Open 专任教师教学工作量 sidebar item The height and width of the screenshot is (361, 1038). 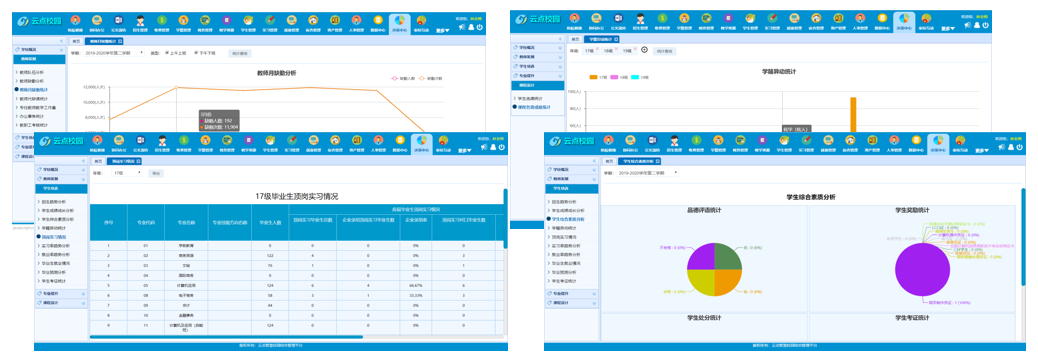38,107
